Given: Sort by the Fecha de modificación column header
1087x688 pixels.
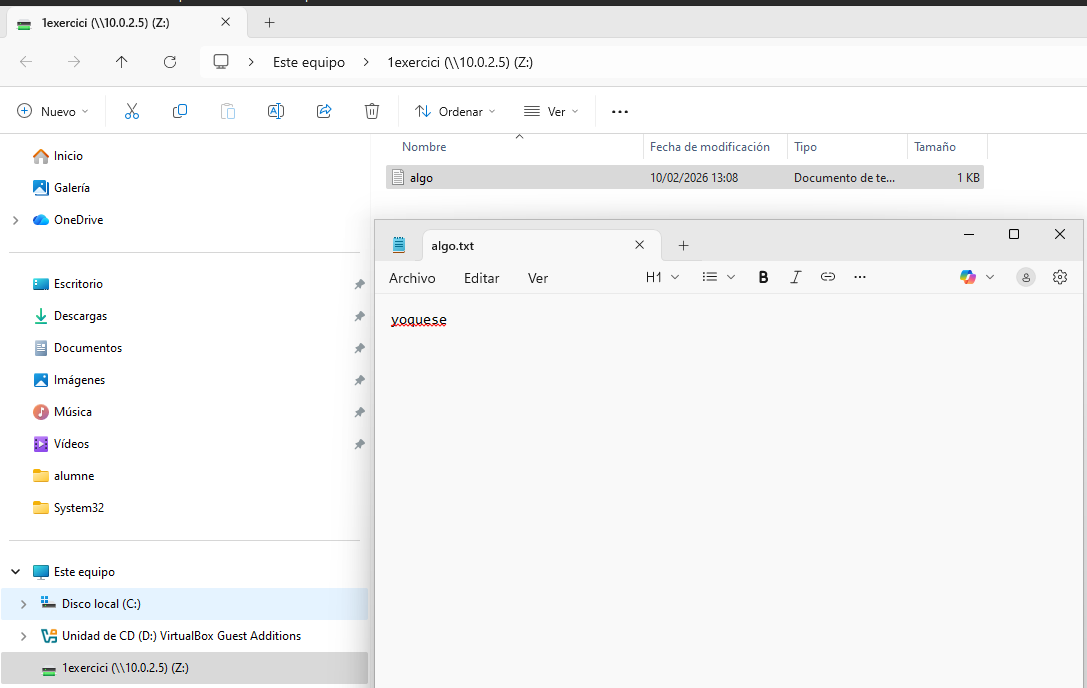Looking at the screenshot, I should (x=710, y=147).
